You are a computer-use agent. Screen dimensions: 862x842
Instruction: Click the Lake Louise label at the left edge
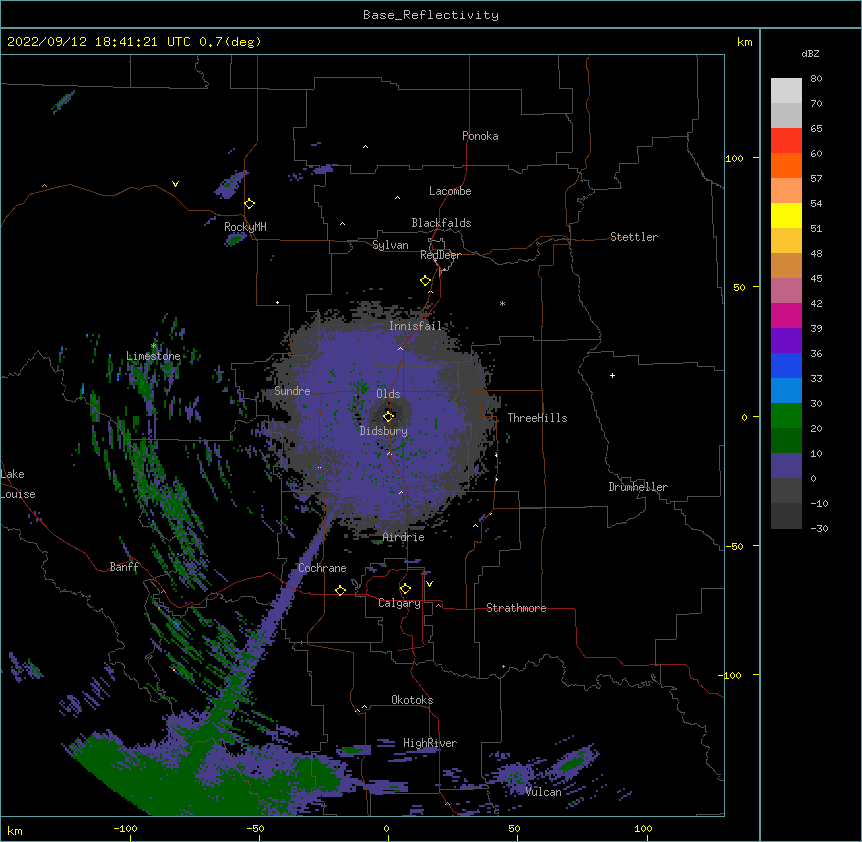[x=18, y=484]
